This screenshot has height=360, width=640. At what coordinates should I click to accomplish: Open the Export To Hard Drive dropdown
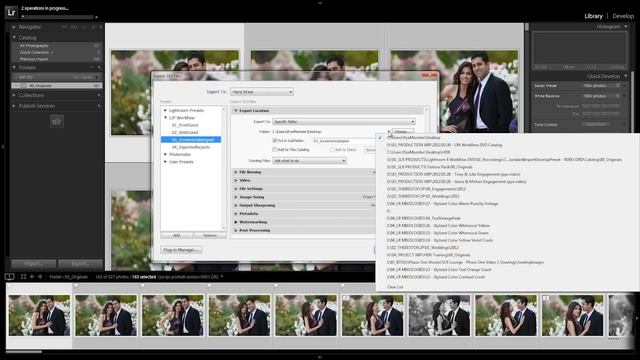pos(262,92)
